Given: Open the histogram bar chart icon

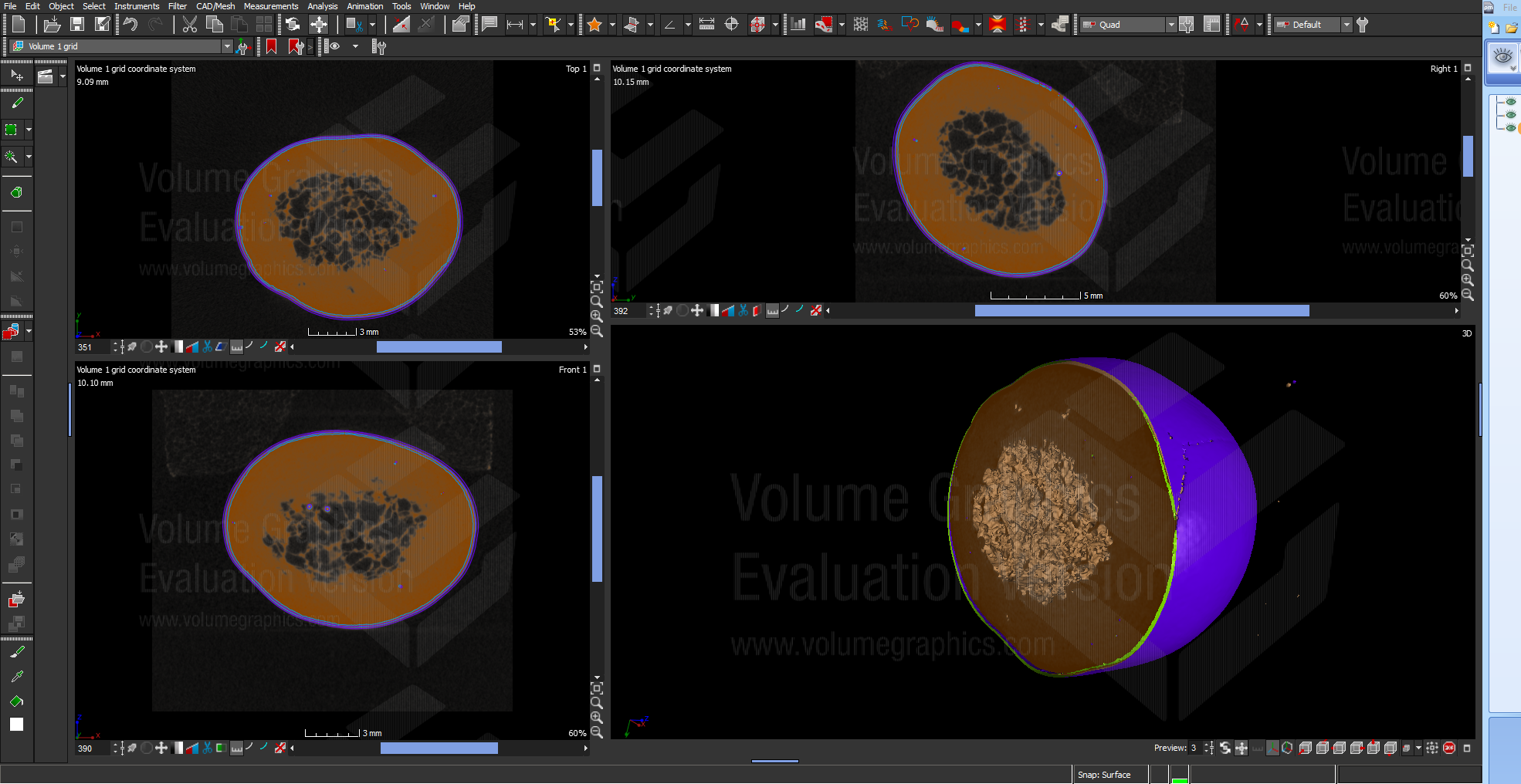Looking at the screenshot, I should [798, 25].
